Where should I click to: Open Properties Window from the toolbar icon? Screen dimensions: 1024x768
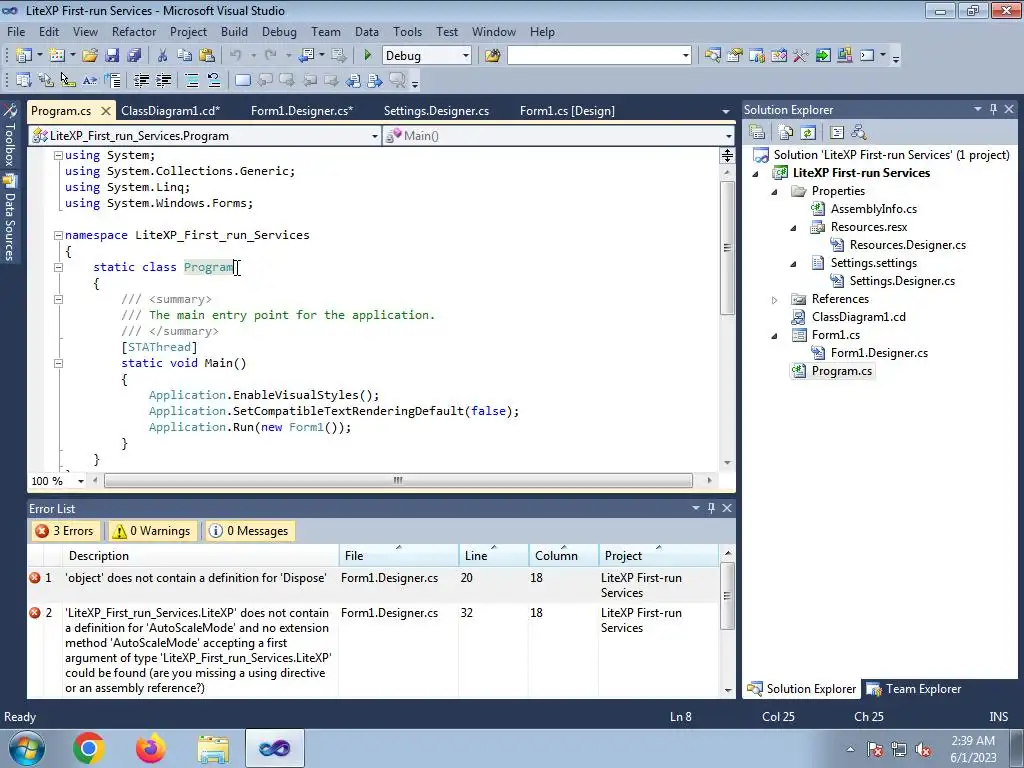735,56
